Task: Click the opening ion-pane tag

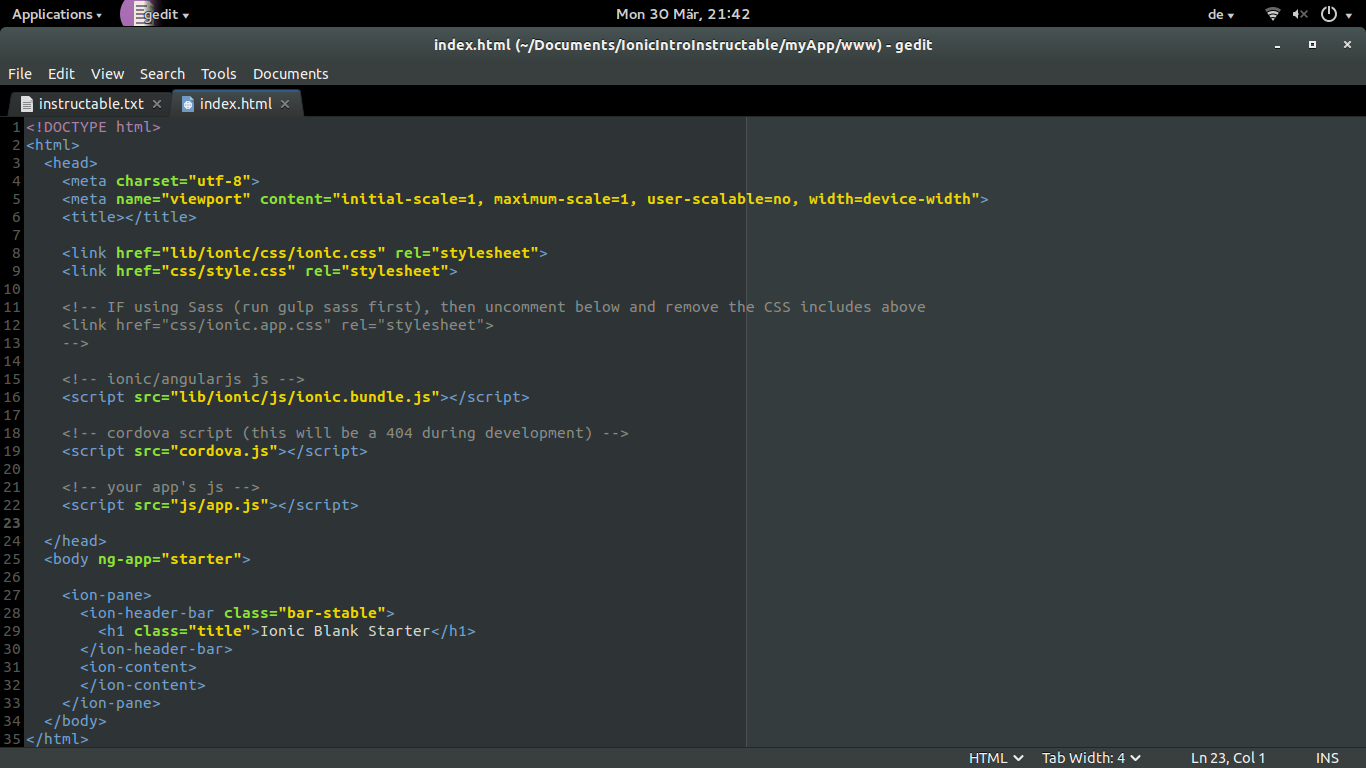Action: click(x=107, y=595)
